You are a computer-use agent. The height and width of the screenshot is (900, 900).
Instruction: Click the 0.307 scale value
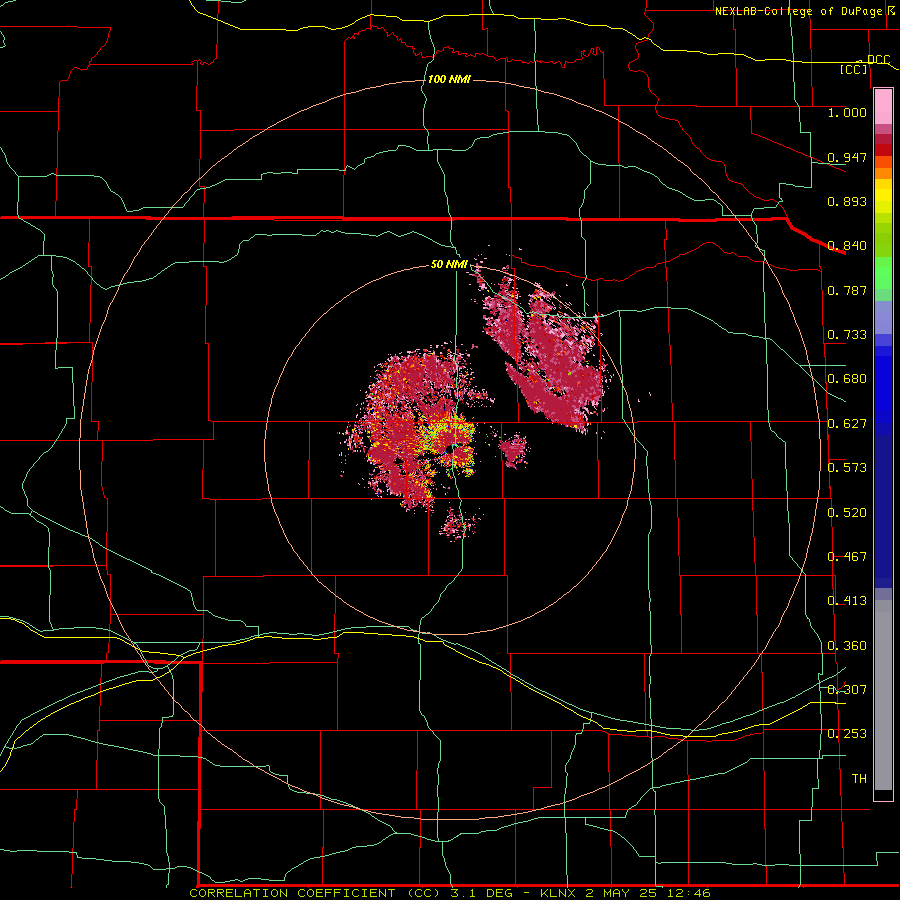tap(847, 689)
